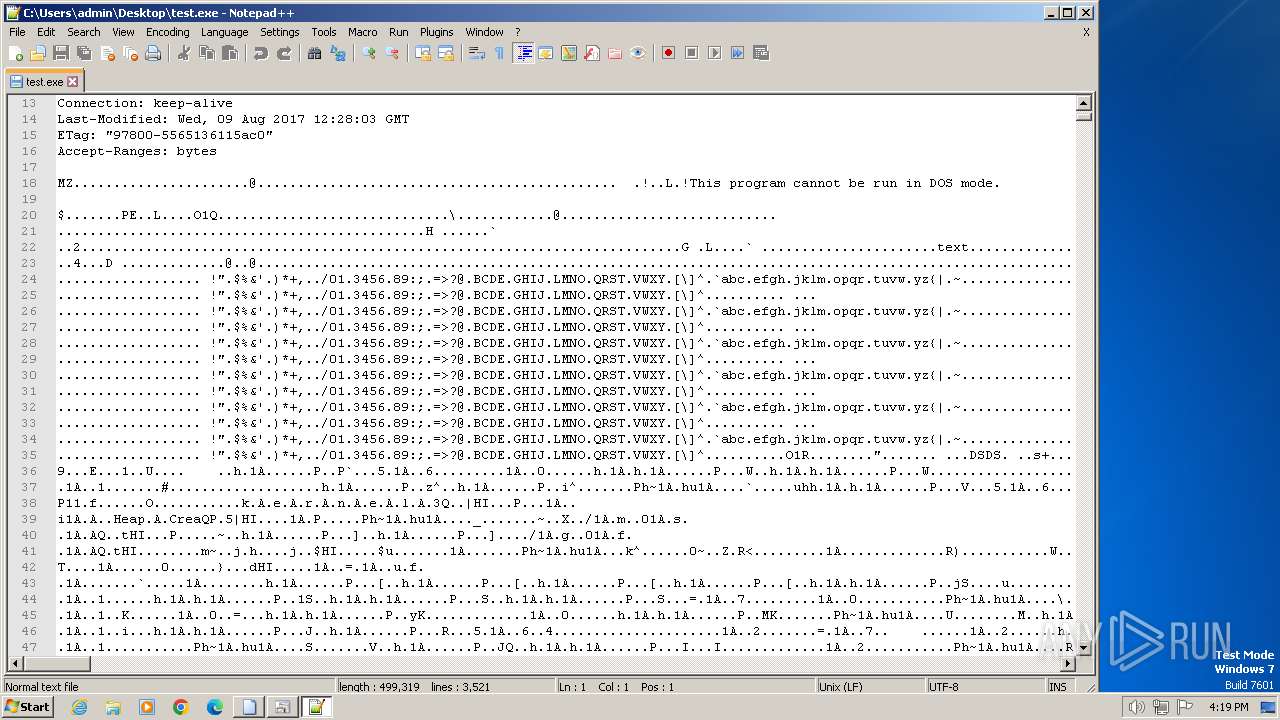Redo the action via toolbar arrow
The image size is (1280, 720).
(x=284, y=53)
